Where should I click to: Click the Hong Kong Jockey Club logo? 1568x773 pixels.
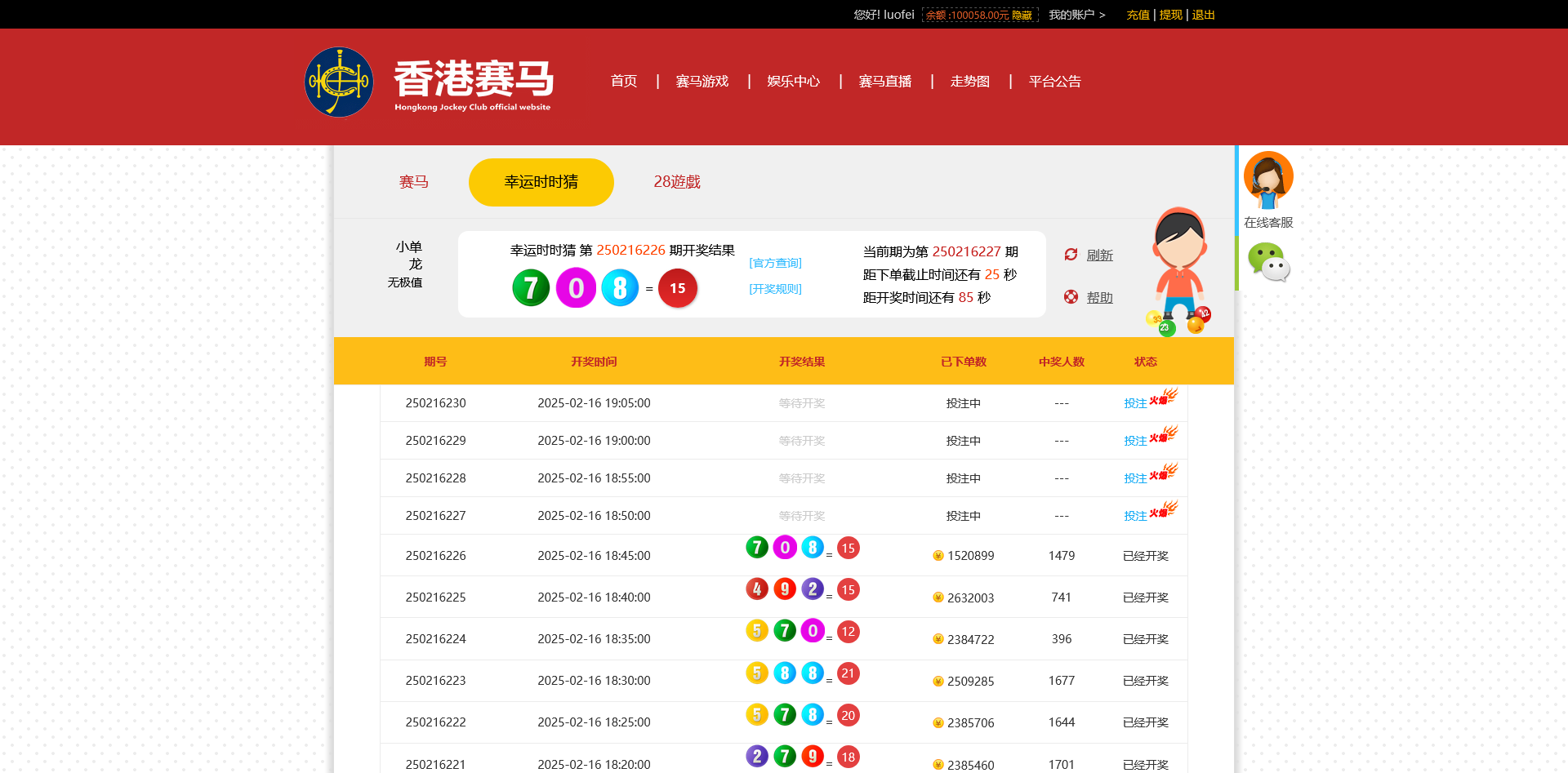click(x=339, y=82)
